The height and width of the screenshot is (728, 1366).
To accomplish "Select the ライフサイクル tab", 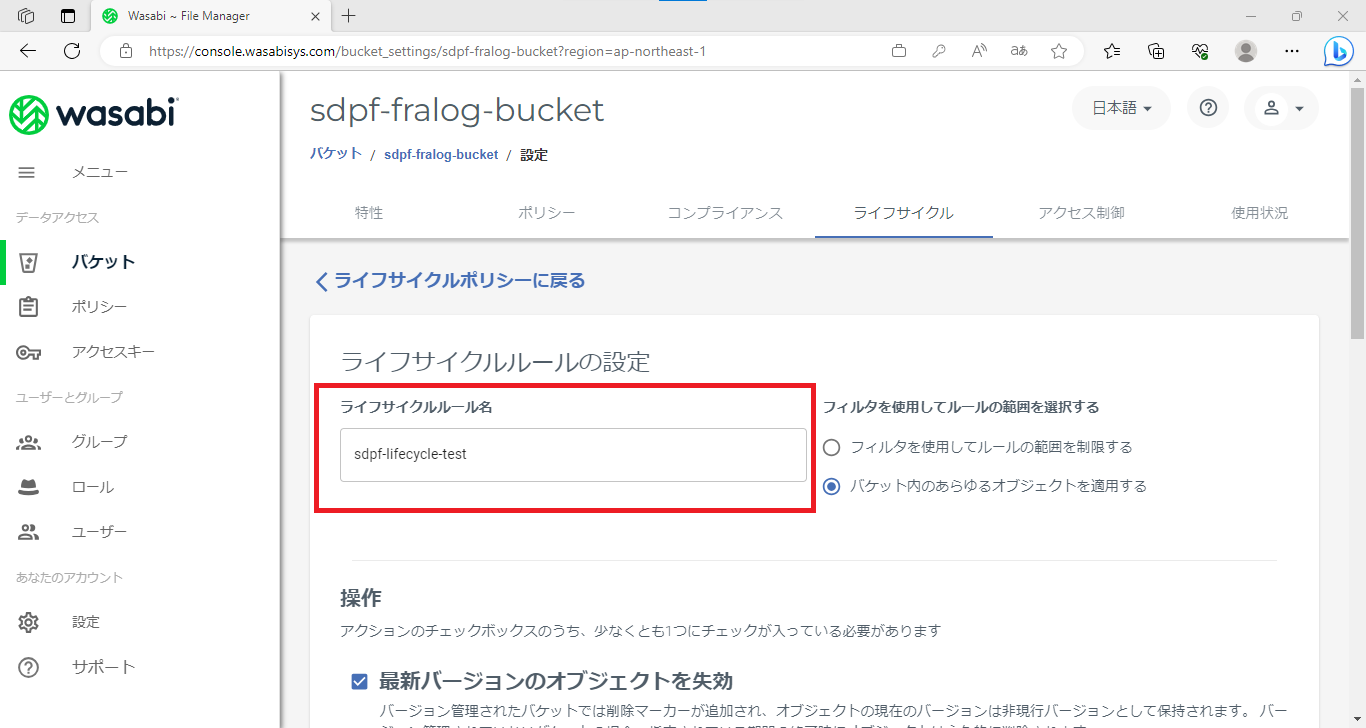I will coord(904,213).
